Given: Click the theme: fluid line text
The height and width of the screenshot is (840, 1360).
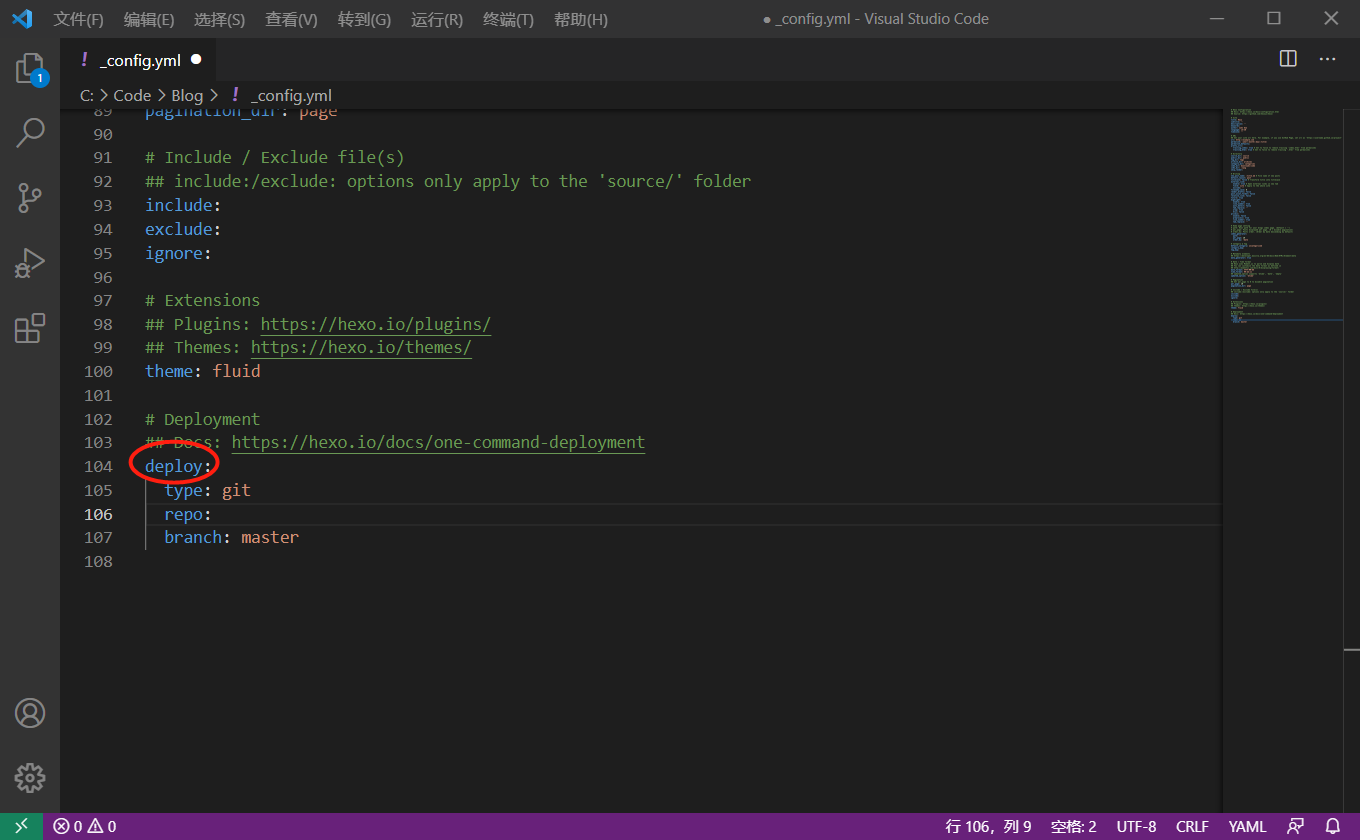Looking at the screenshot, I should pos(203,372).
